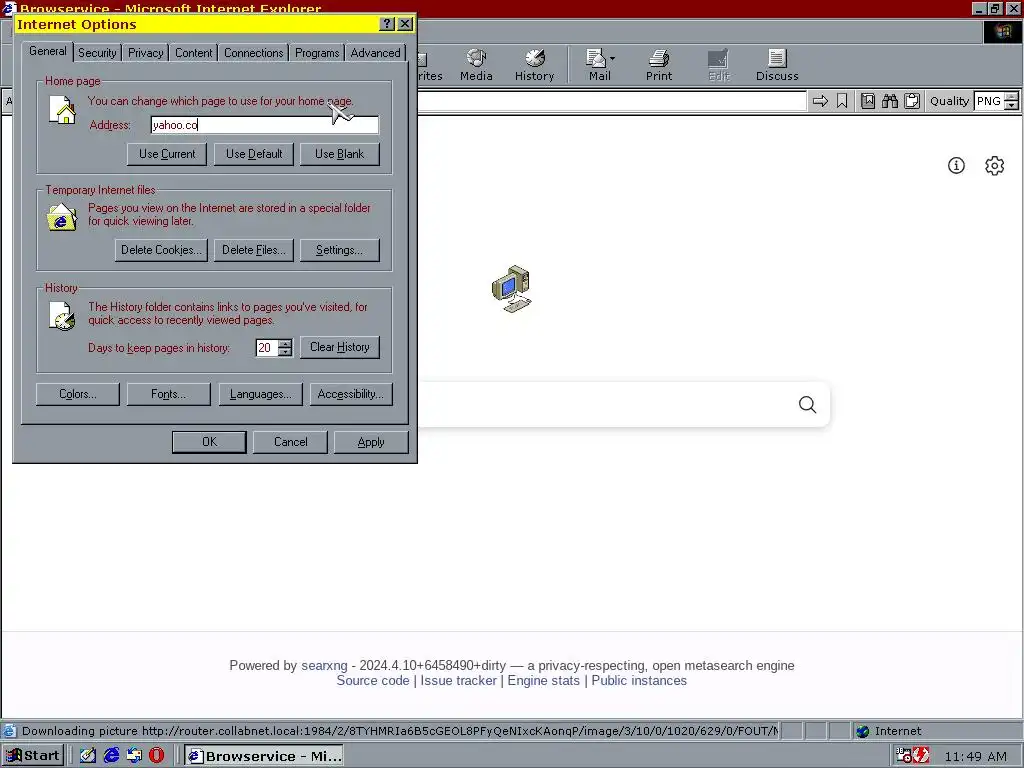Click the Show Desktop quick launch icon
The image size is (1024, 768).
(88, 756)
